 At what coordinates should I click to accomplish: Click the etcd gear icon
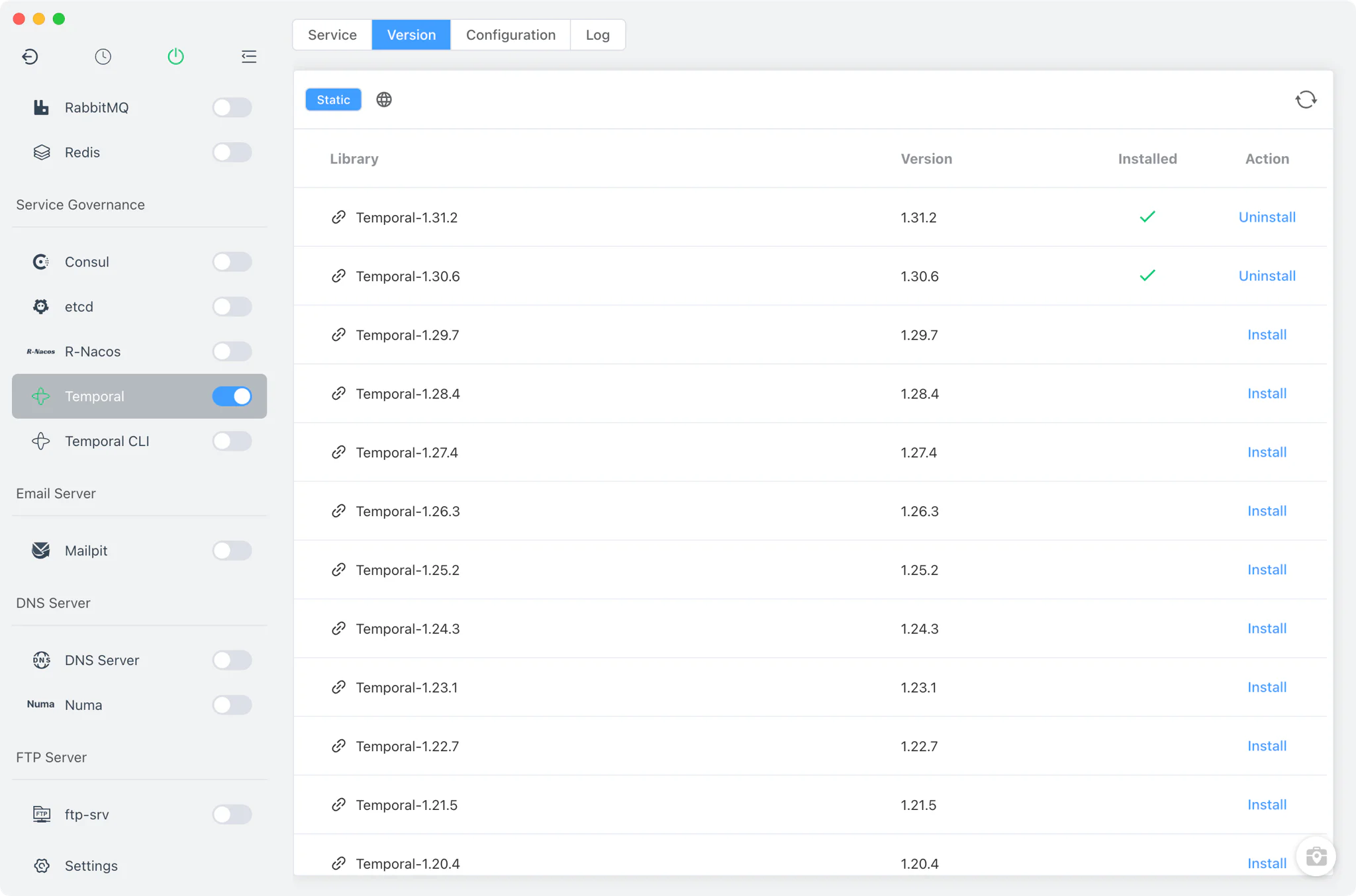tap(41, 306)
